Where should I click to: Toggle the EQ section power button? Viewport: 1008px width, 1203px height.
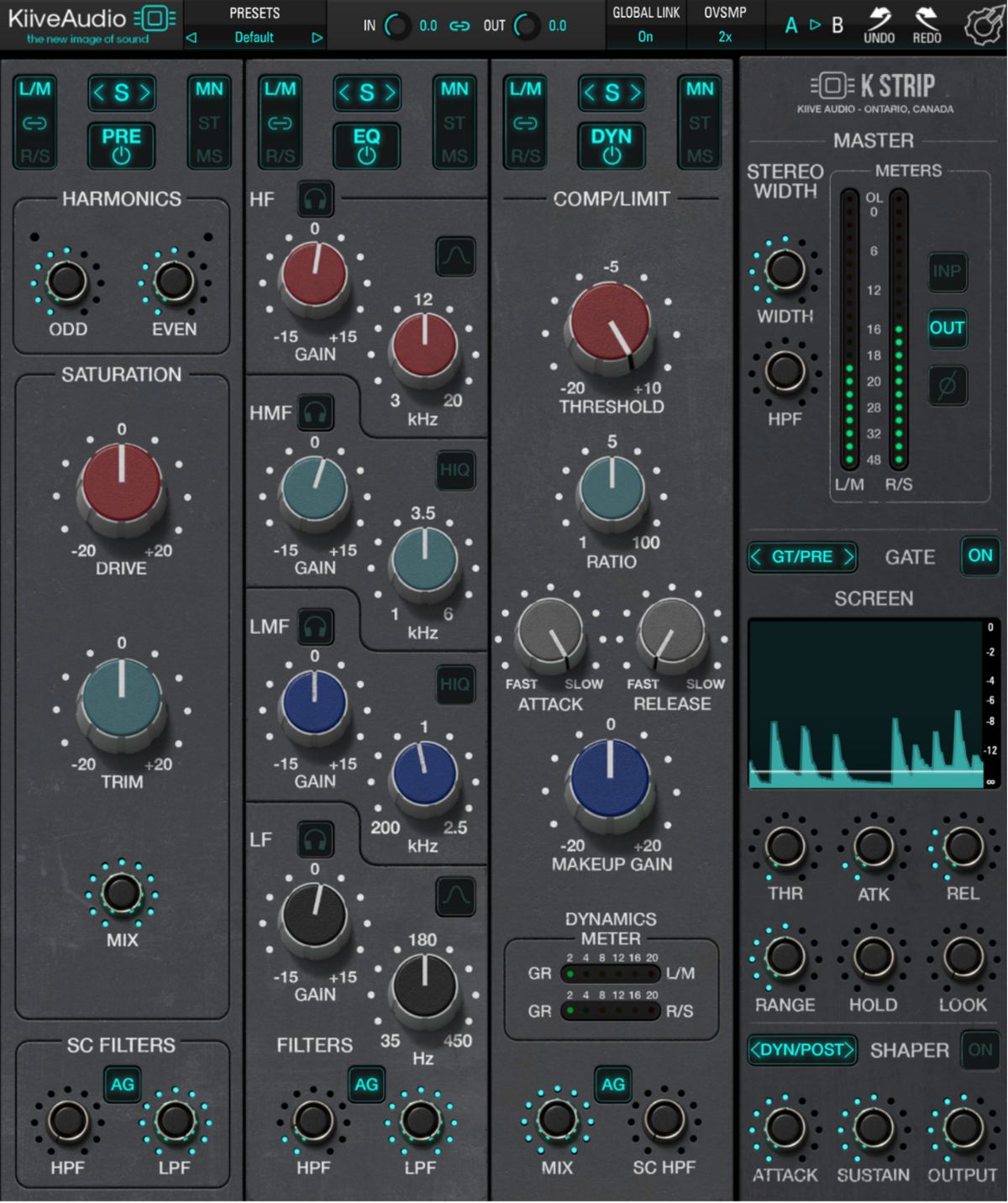366,144
